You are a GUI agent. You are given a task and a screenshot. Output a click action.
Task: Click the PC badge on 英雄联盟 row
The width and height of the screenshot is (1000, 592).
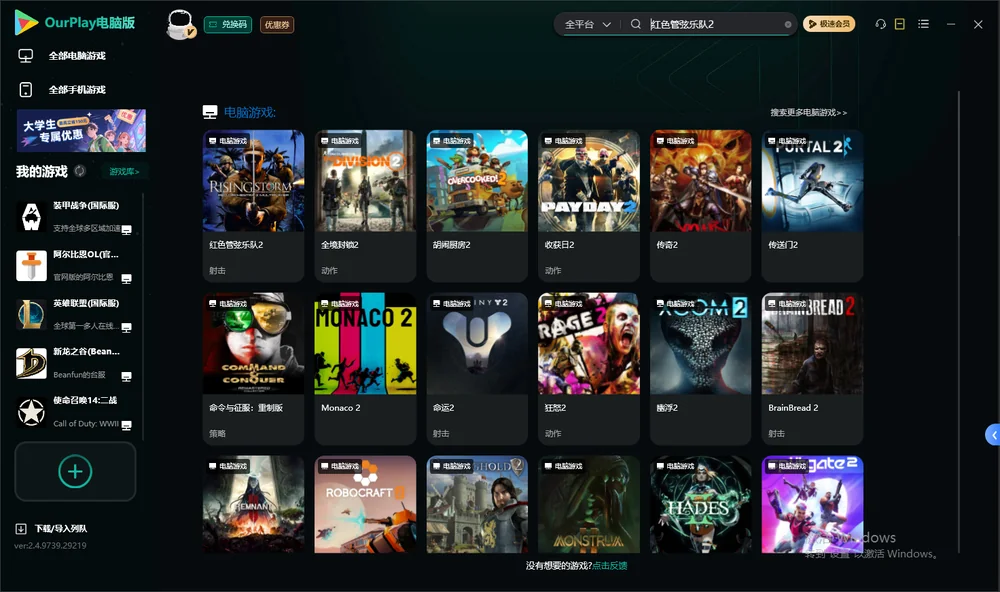126,328
